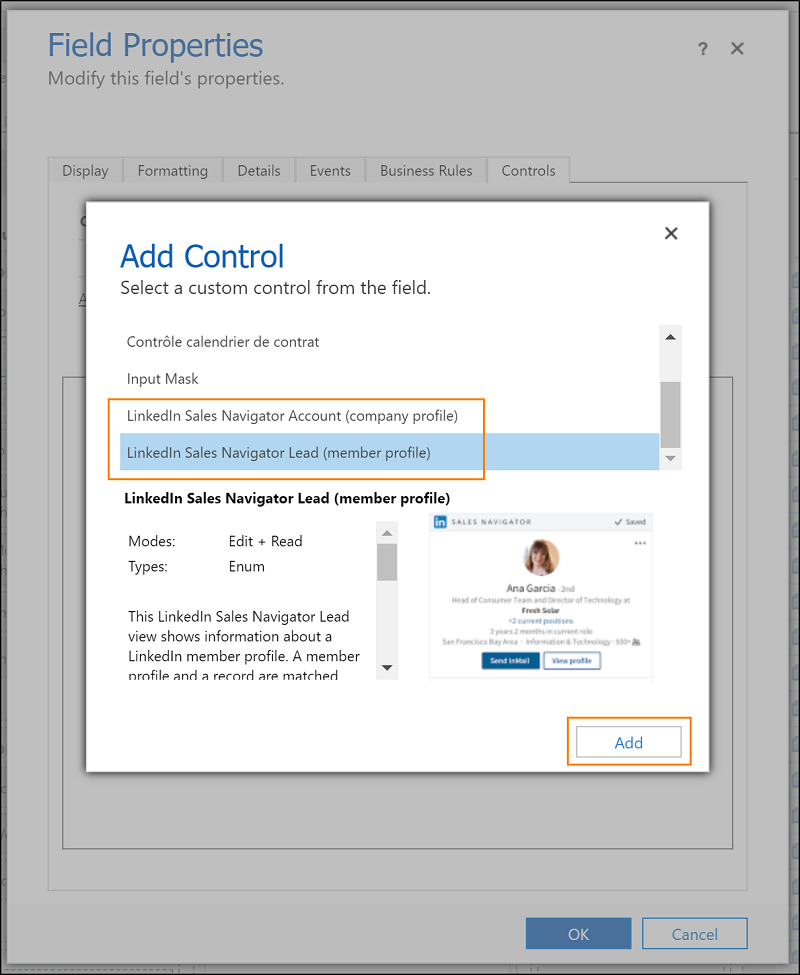
Task: Select Contrôle calendrier de contrat control
Action: tap(389, 341)
